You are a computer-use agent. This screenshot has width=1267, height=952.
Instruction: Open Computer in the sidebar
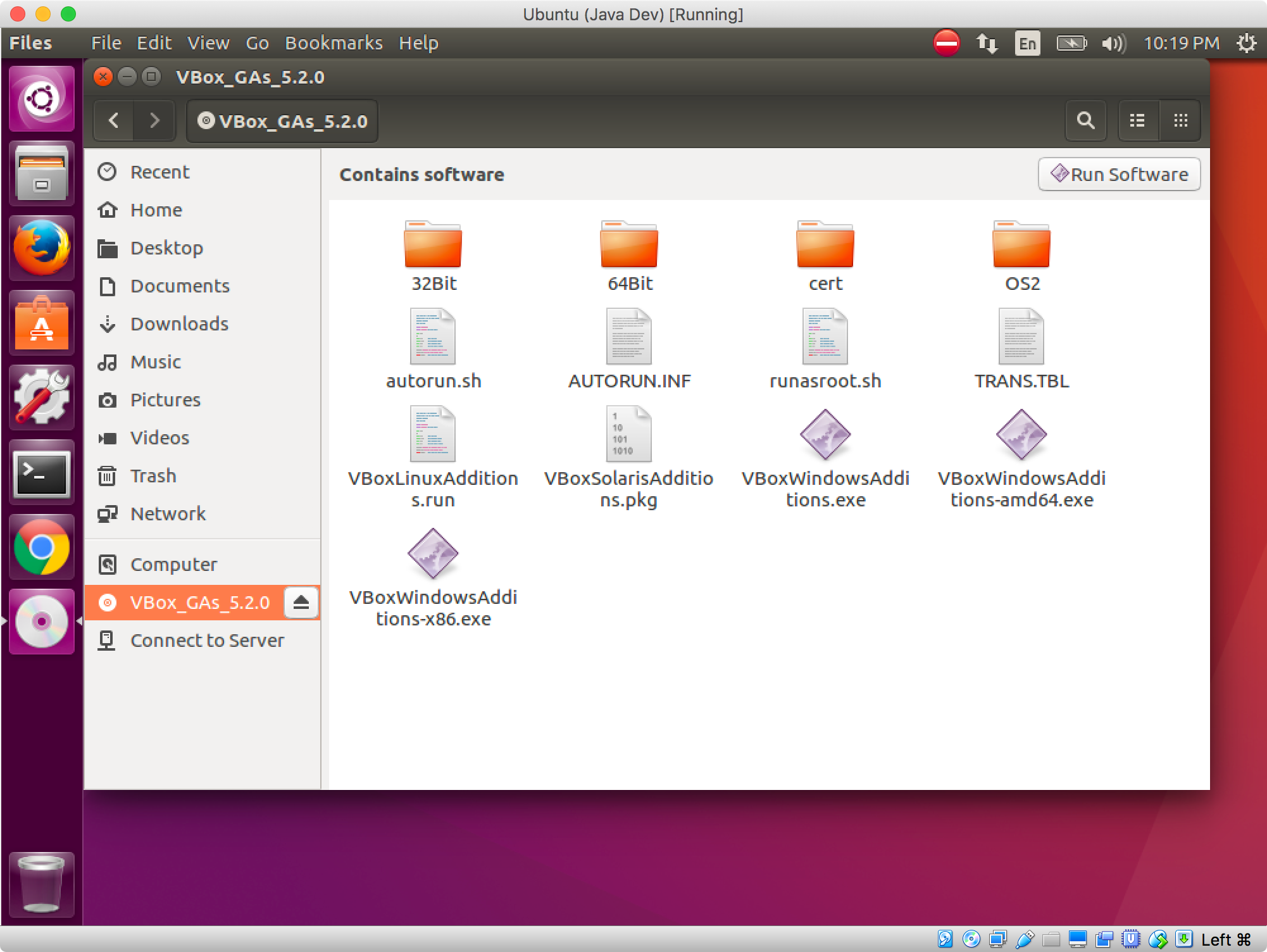pos(202,564)
